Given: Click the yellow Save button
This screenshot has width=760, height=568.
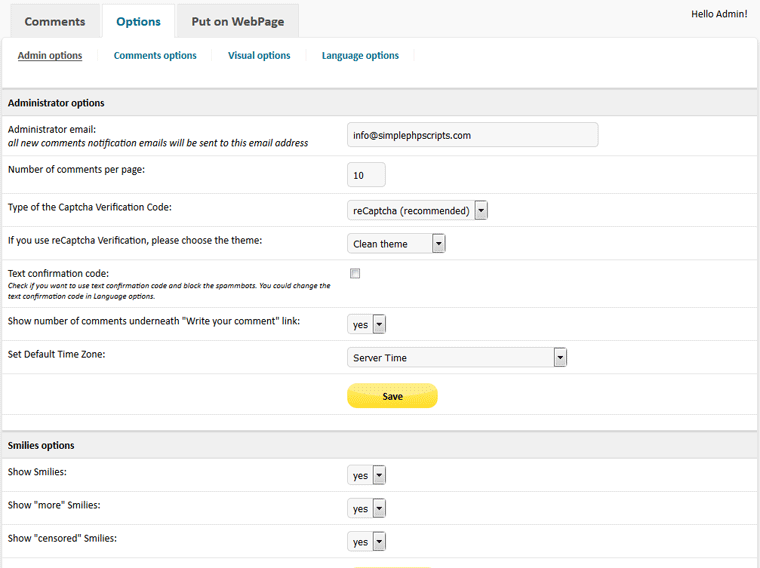Looking at the screenshot, I should pyautogui.click(x=392, y=395).
